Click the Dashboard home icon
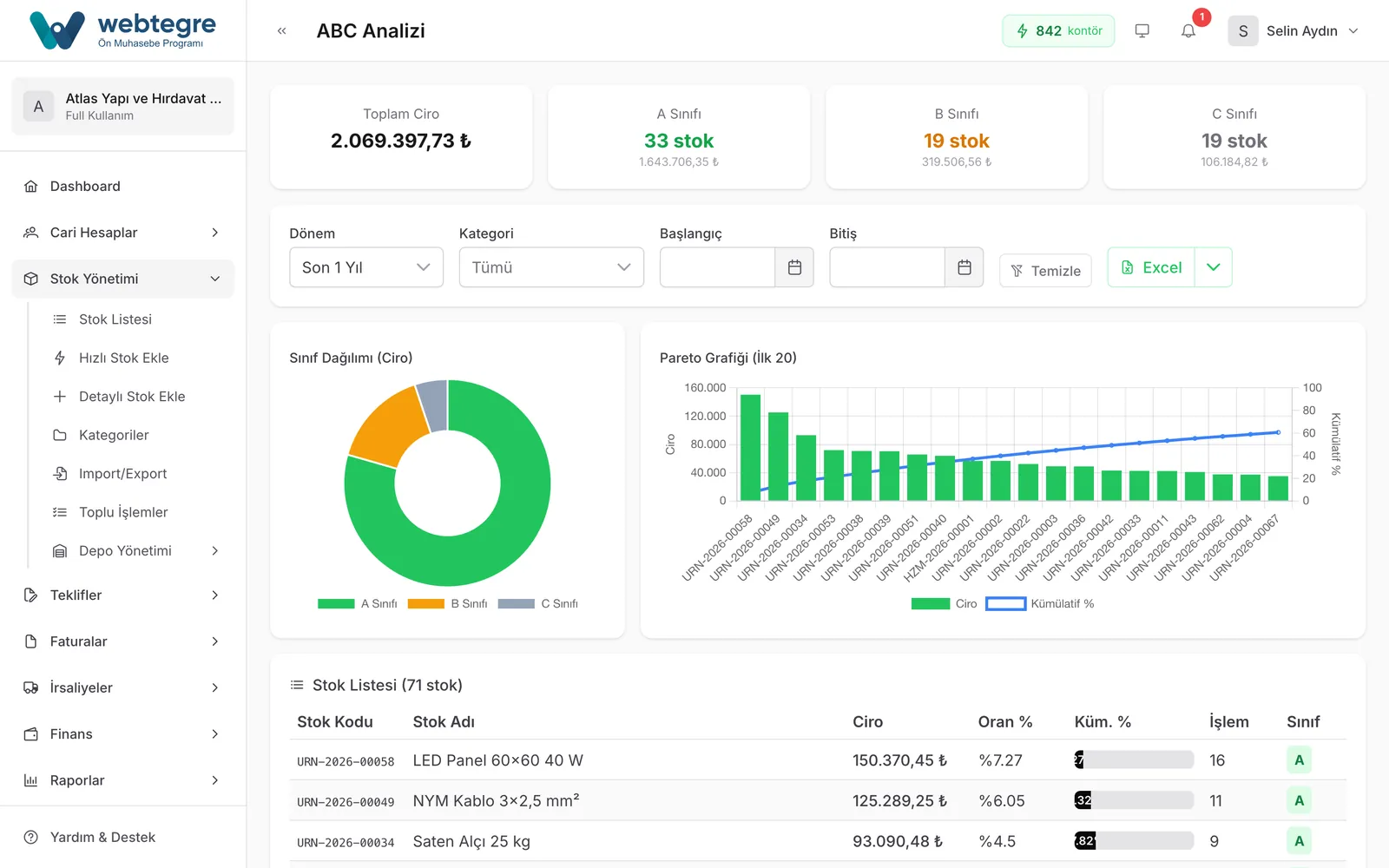 coord(31,187)
